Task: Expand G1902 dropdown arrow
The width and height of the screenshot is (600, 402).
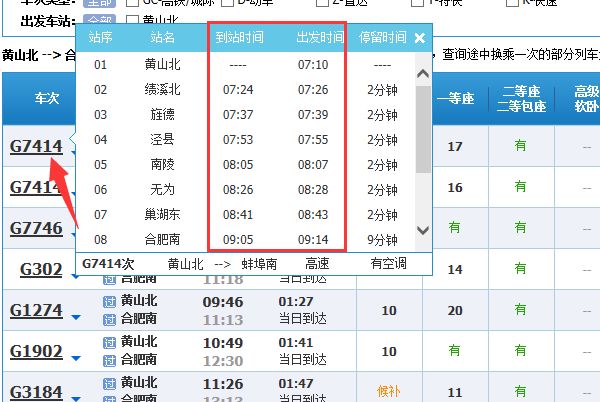Action: [75, 357]
